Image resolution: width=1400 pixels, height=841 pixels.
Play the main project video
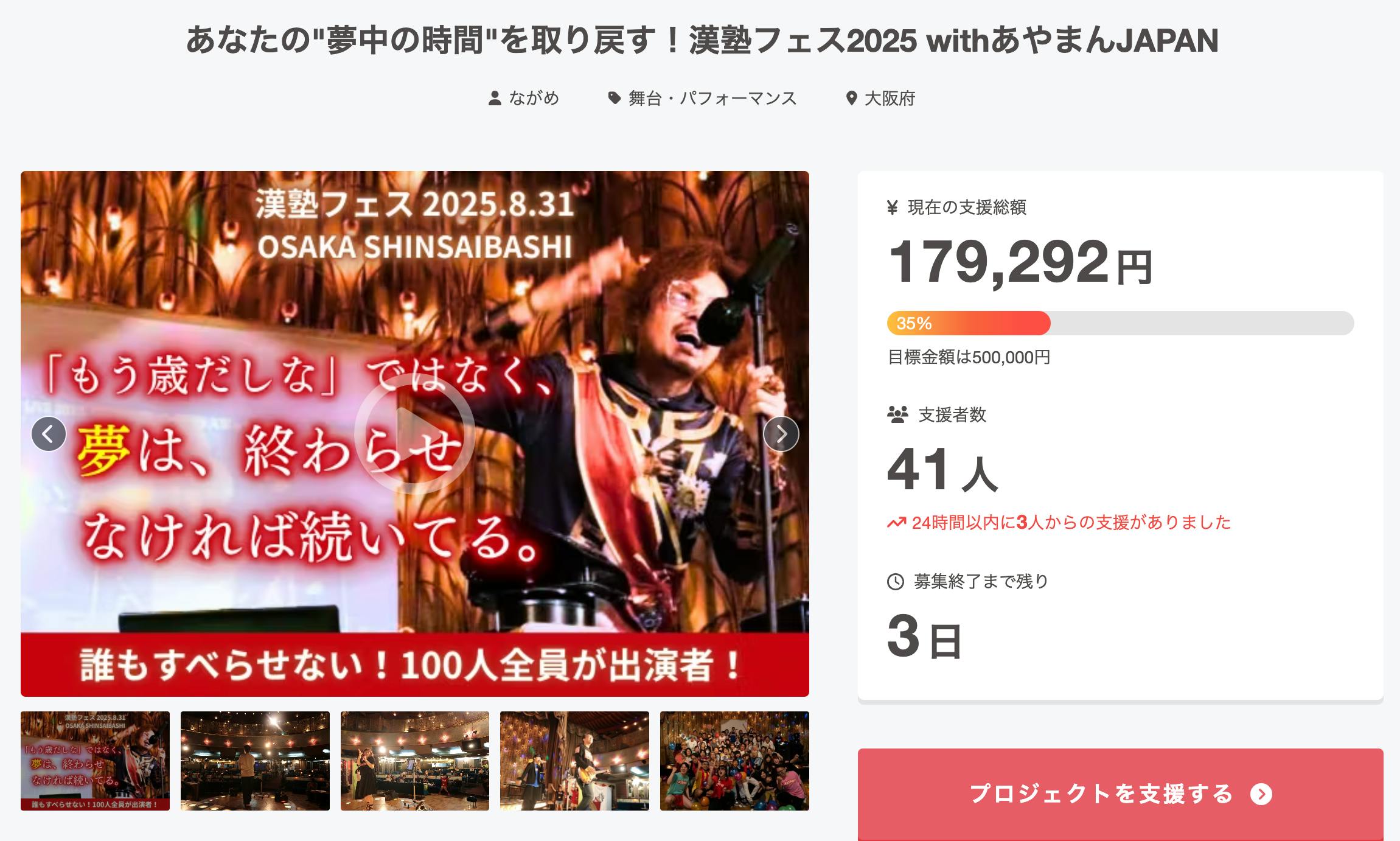point(414,433)
